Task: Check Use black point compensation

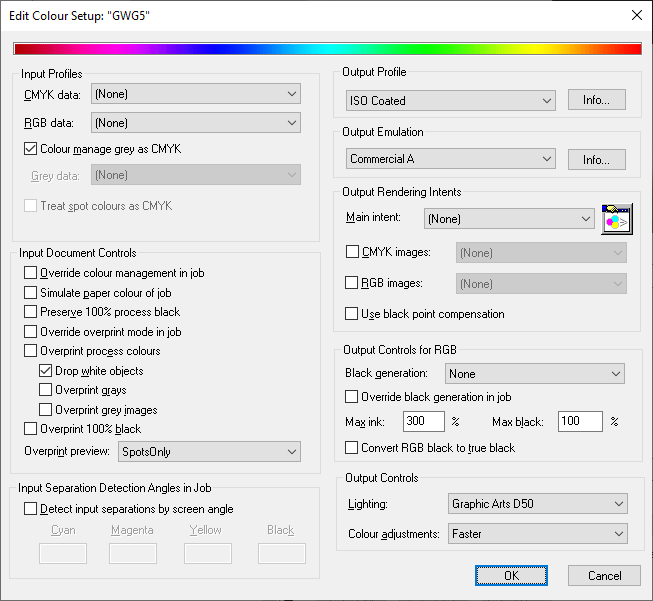Action: pyautogui.click(x=352, y=314)
